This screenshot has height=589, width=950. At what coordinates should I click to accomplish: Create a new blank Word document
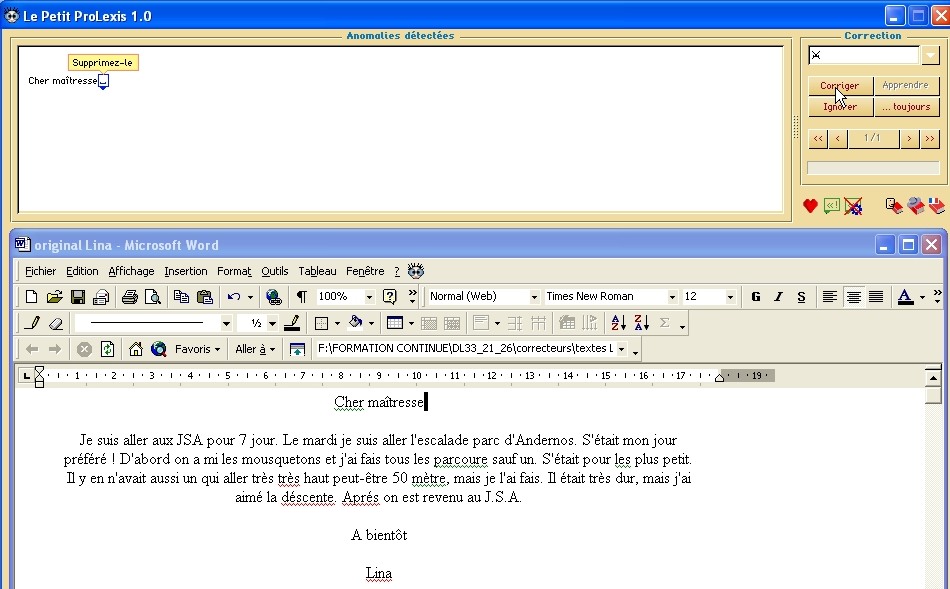(x=31, y=296)
